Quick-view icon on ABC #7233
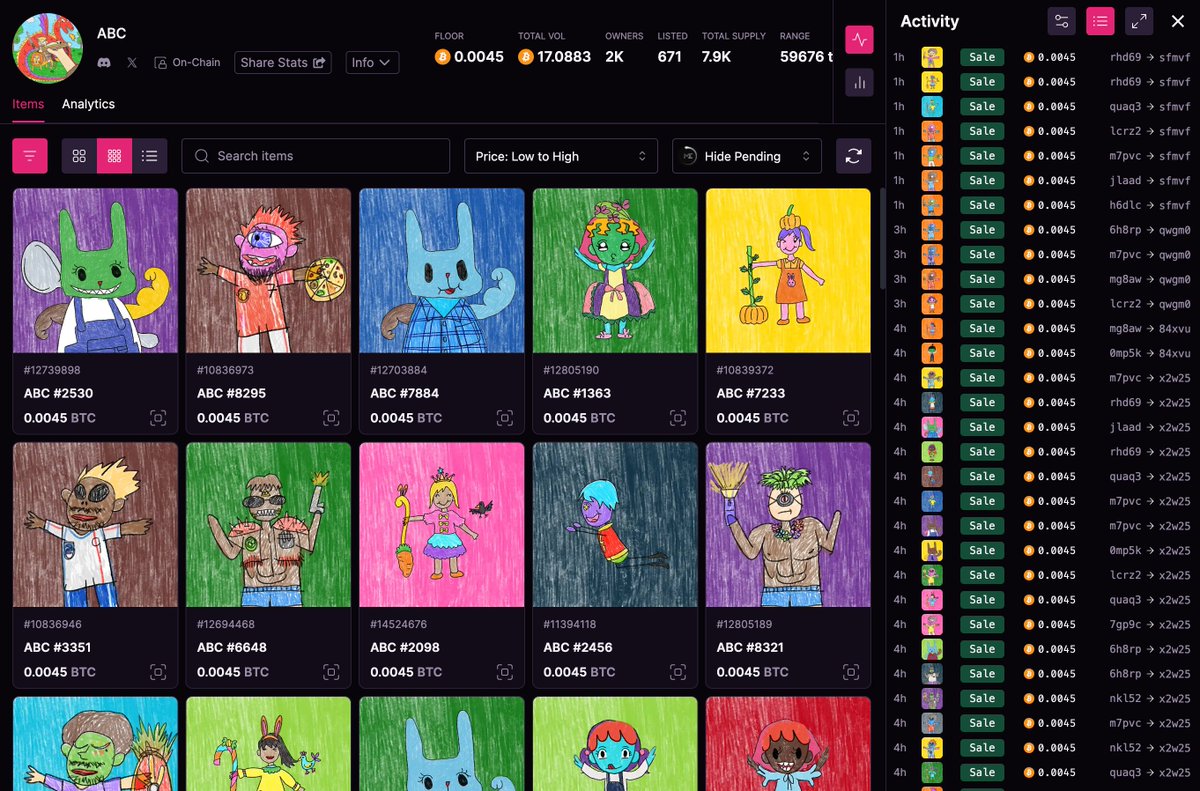The image size is (1200, 791). [851, 418]
